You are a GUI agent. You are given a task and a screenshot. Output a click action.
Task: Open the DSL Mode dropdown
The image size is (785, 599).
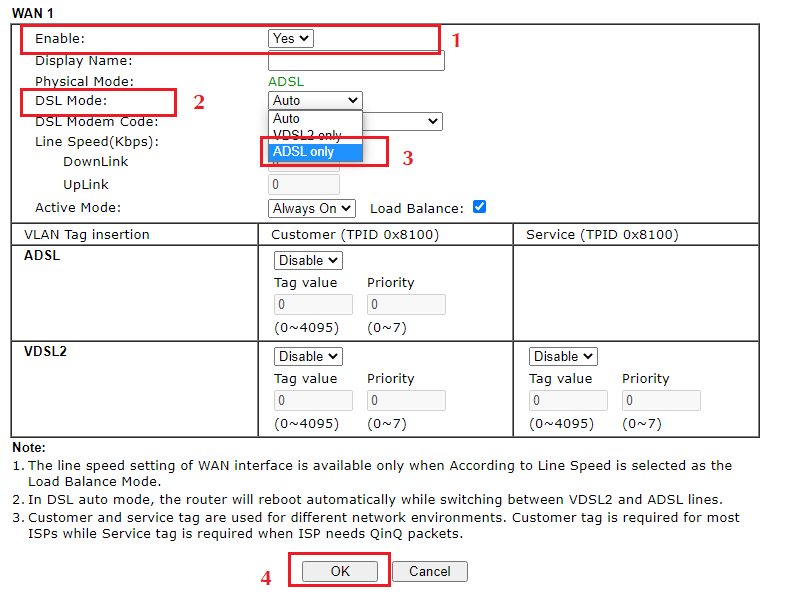(315, 100)
